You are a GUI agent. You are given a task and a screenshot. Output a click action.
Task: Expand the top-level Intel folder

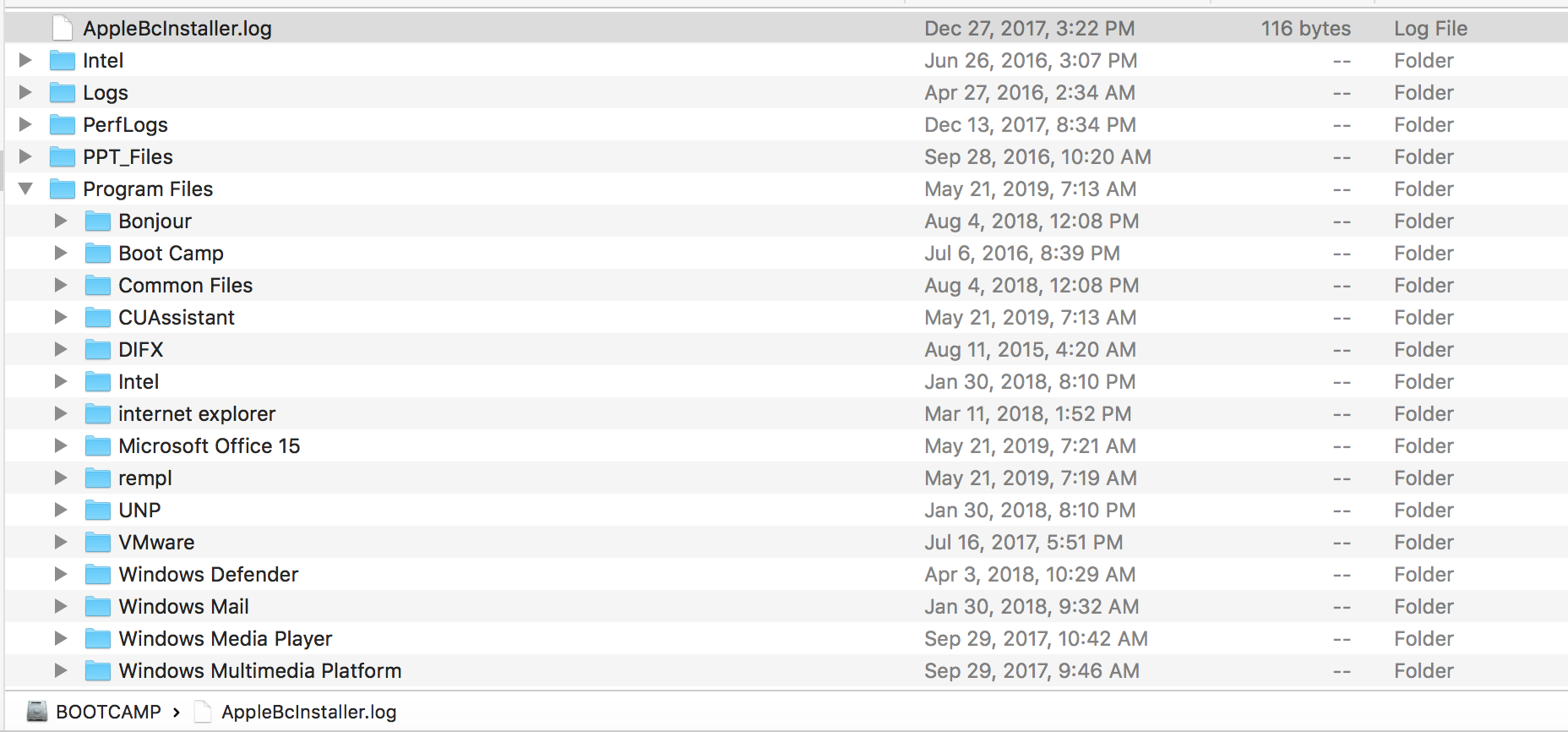coord(25,60)
